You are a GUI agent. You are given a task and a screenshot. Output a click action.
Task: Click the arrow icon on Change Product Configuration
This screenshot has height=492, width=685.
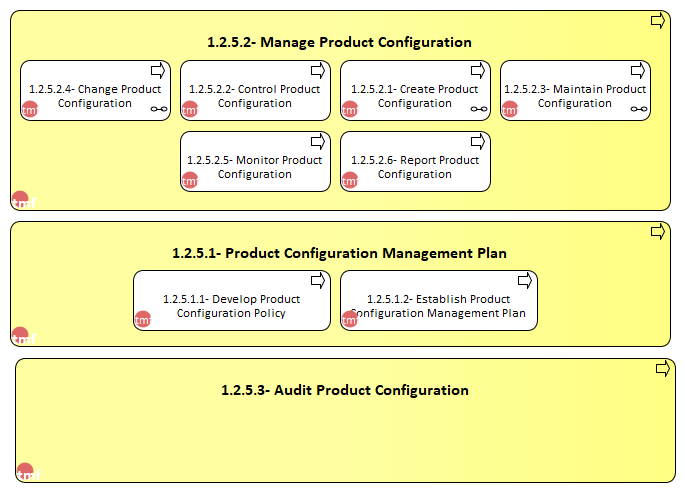click(158, 71)
